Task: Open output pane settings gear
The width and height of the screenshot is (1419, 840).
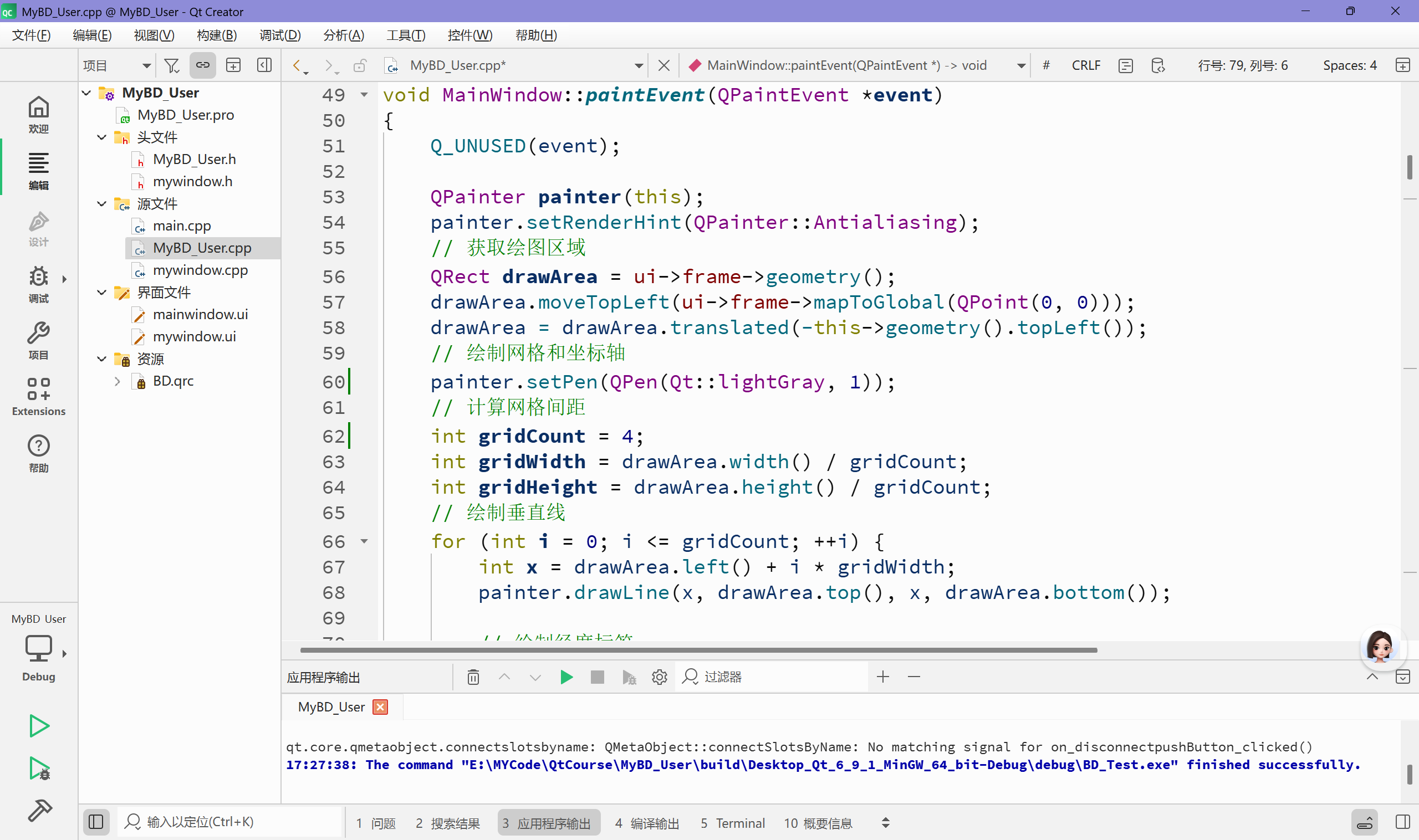Action: pyautogui.click(x=659, y=677)
